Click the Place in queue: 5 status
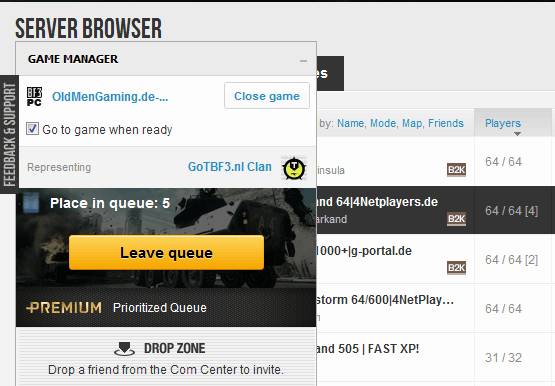 [x=110, y=203]
